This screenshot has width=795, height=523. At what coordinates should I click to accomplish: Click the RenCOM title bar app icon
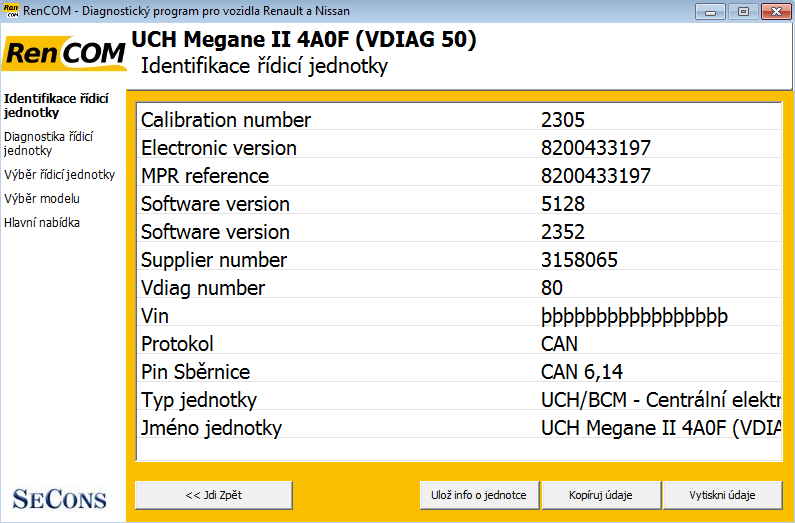(11, 11)
